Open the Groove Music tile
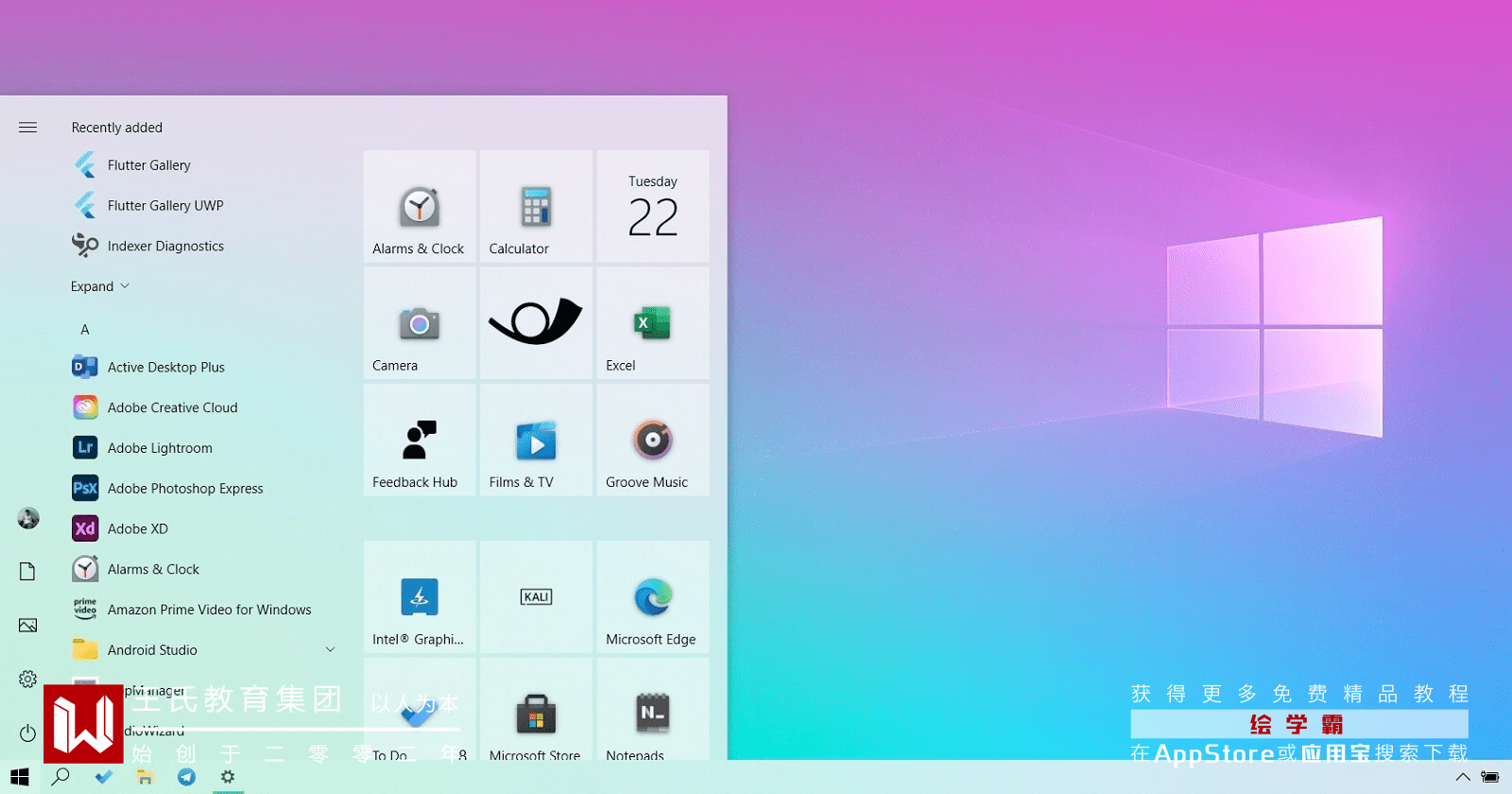The image size is (1512, 794). point(653,440)
